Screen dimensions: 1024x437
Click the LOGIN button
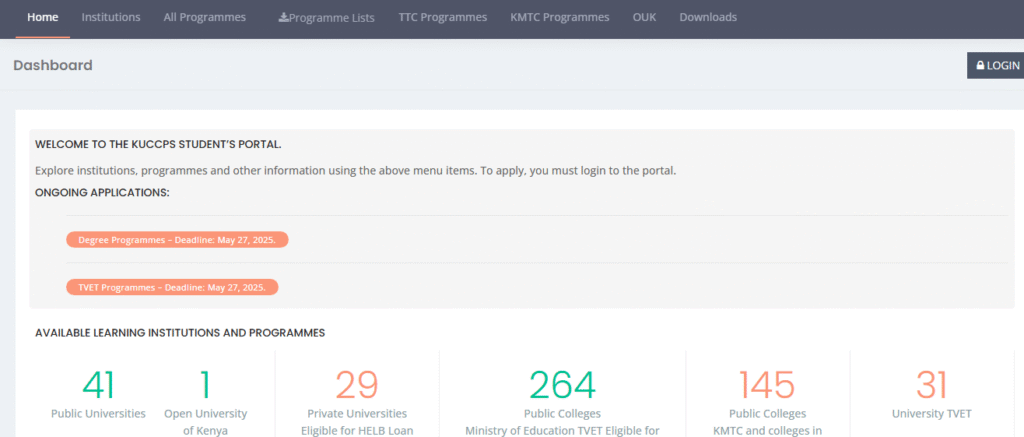click(995, 65)
